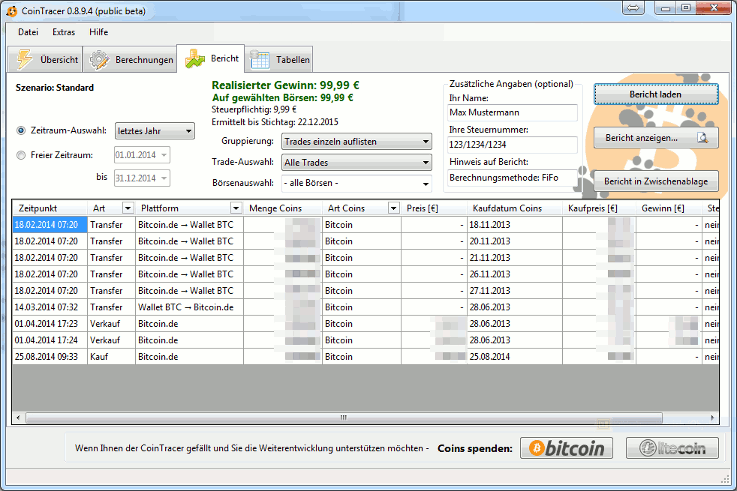
Task: Click the Kaufdatum cell 18.11.2013
Action: pyautogui.click(x=515, y=225)
